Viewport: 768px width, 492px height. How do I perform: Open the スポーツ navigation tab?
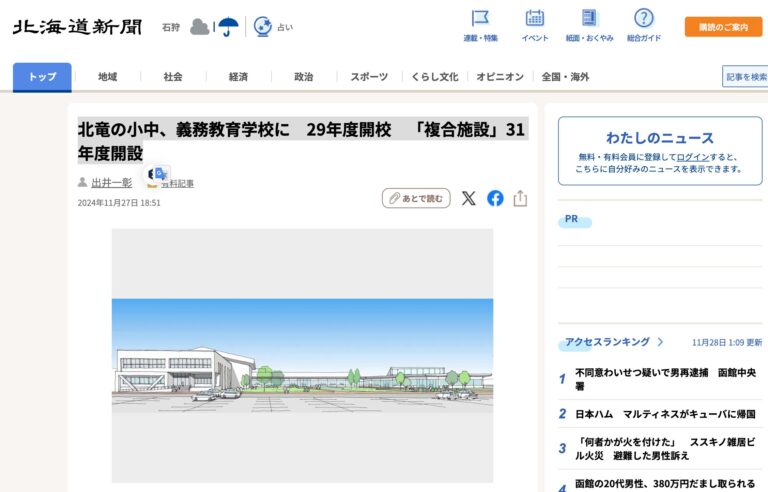[369, 77]
